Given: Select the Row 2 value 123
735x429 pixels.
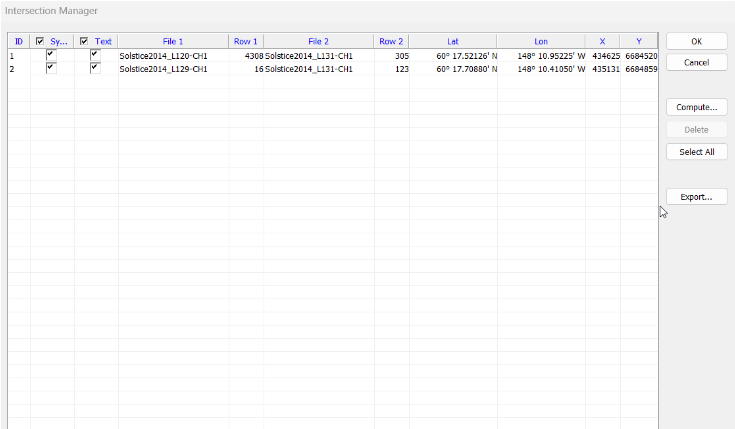Looking at the screenshot, I should point(392,69).
